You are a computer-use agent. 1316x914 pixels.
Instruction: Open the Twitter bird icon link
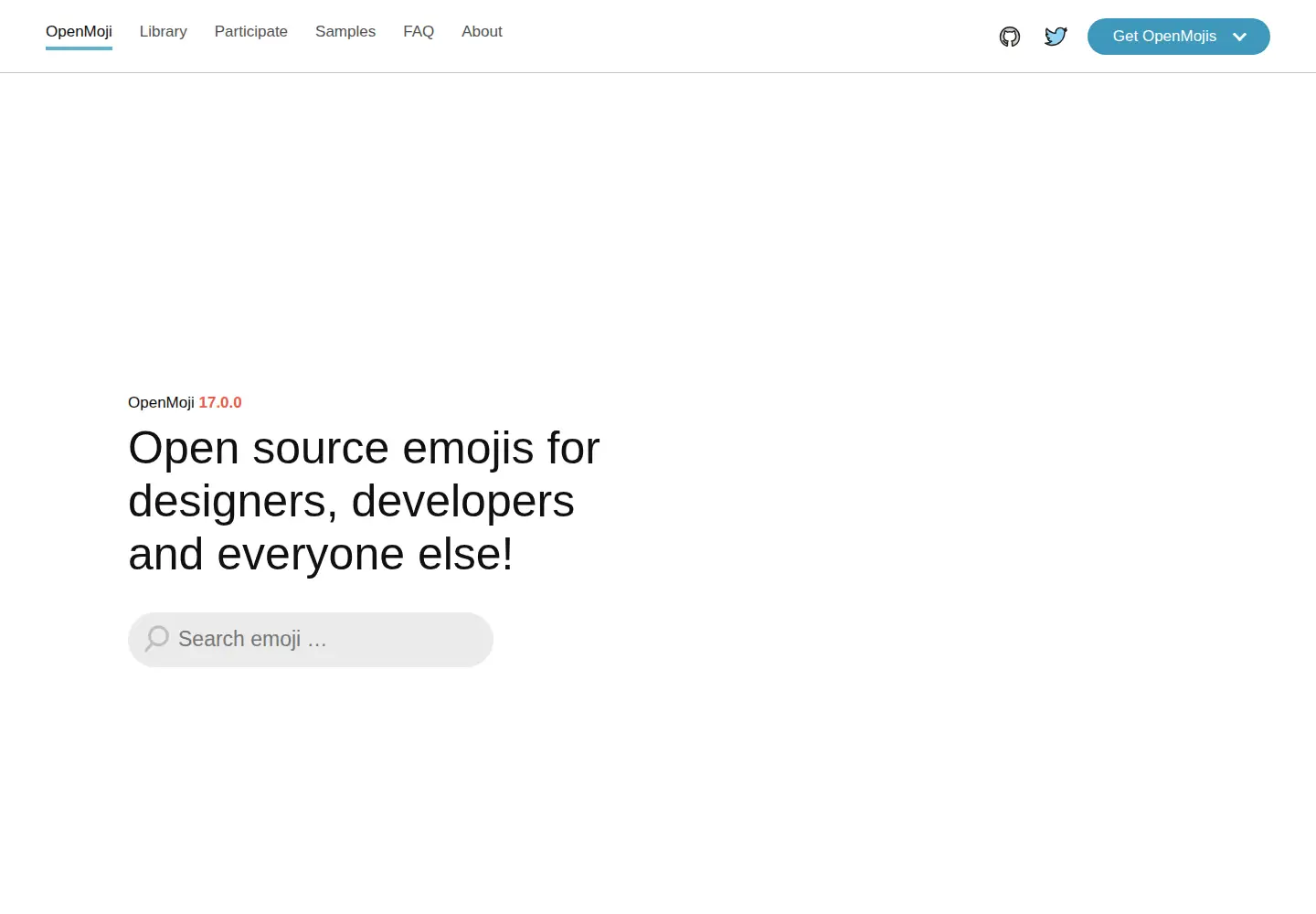pyautogui.click(x=1056, y=37)
